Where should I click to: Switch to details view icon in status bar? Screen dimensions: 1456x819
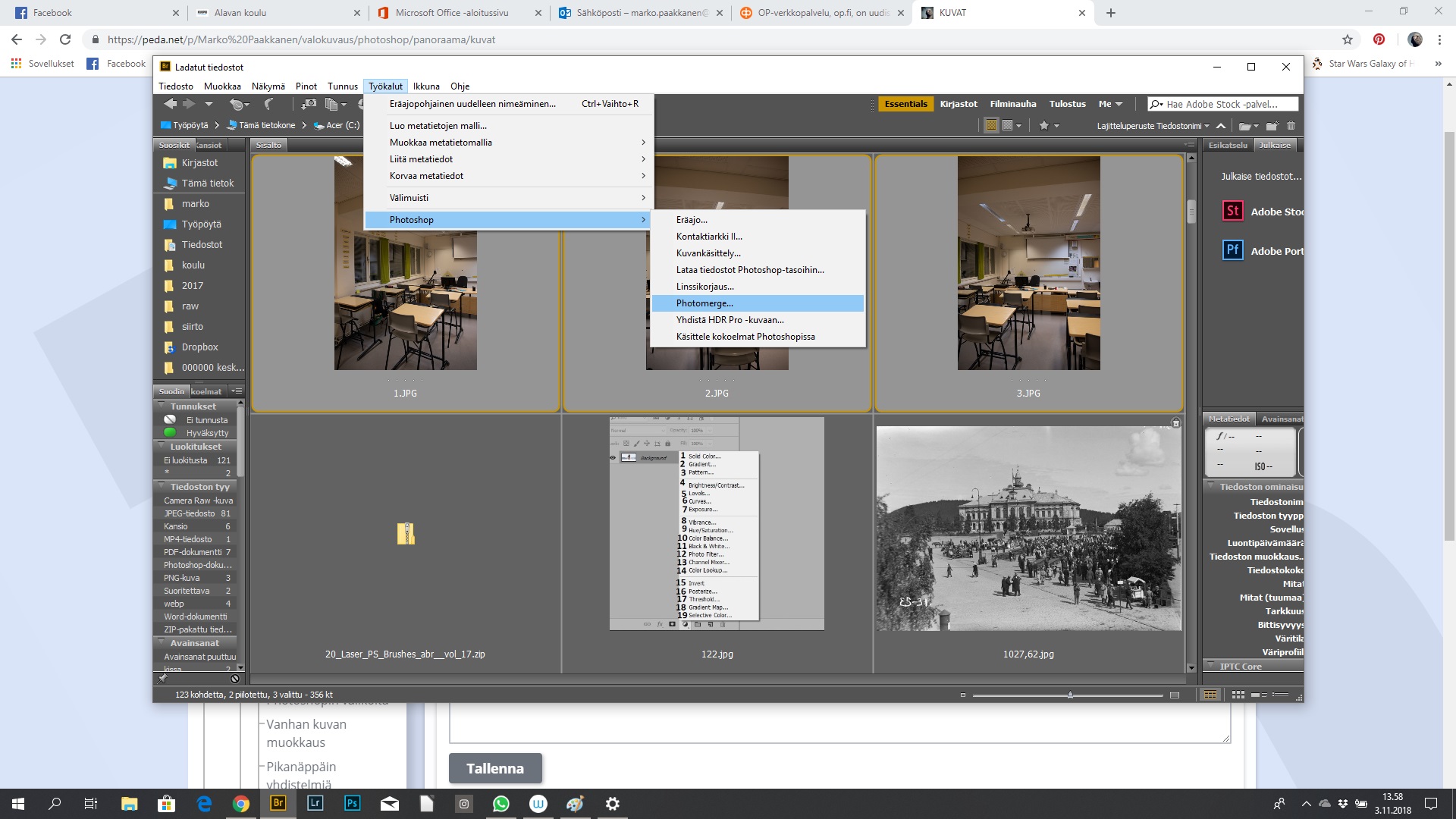point(1259,695)
